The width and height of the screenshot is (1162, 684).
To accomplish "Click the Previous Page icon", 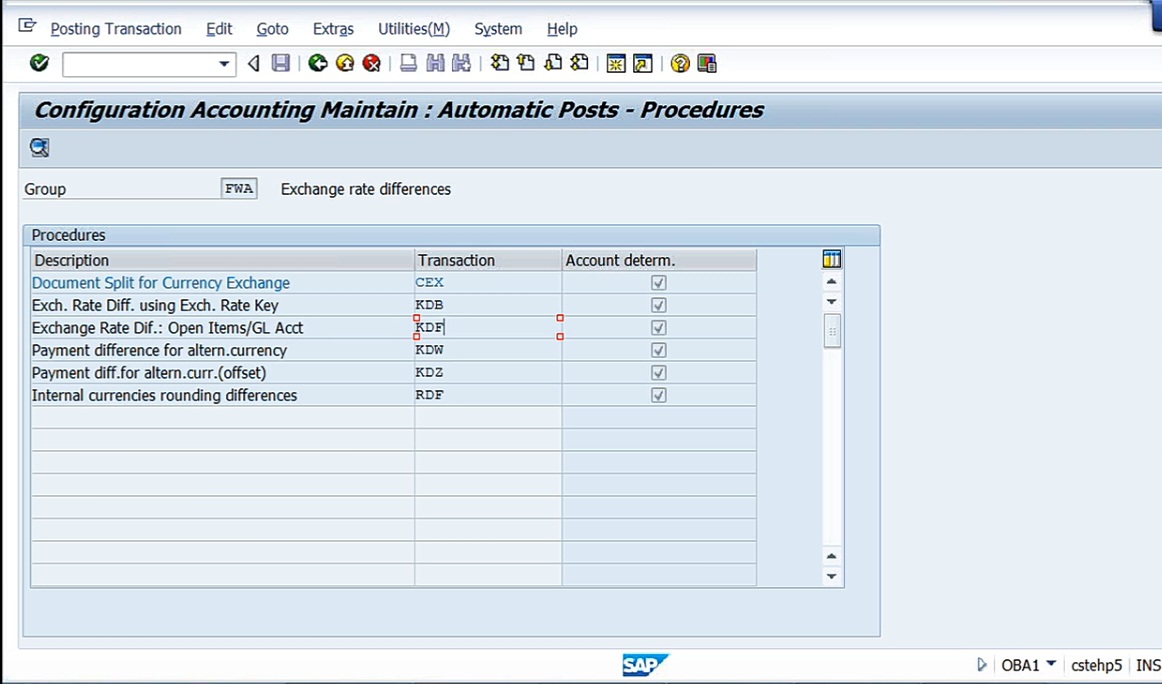I will click(x=526, y=64).
